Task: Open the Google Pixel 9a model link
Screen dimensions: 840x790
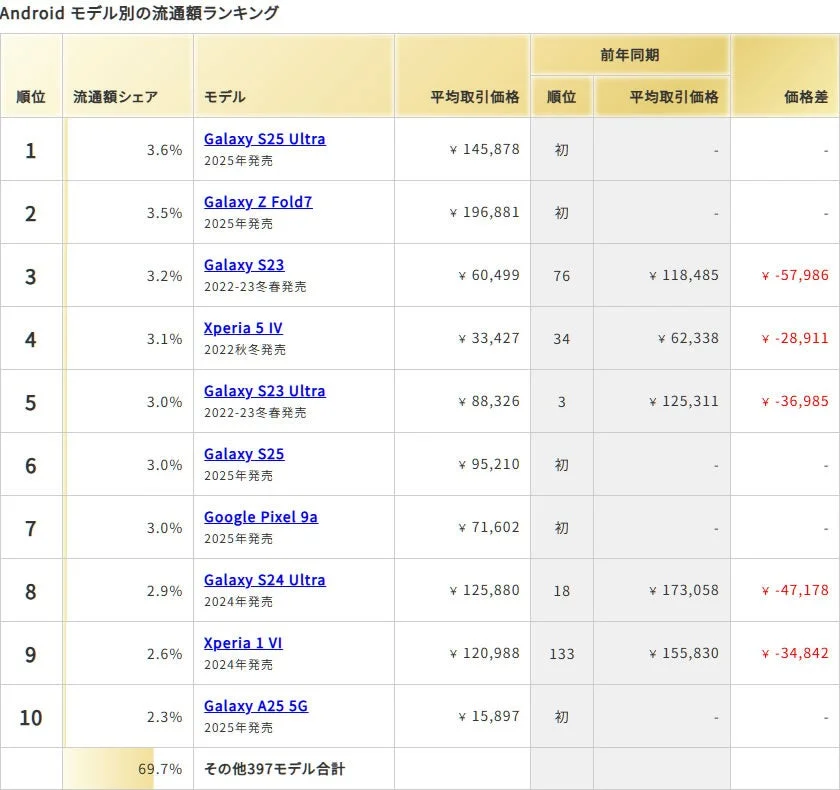Action: pos(261,517)
